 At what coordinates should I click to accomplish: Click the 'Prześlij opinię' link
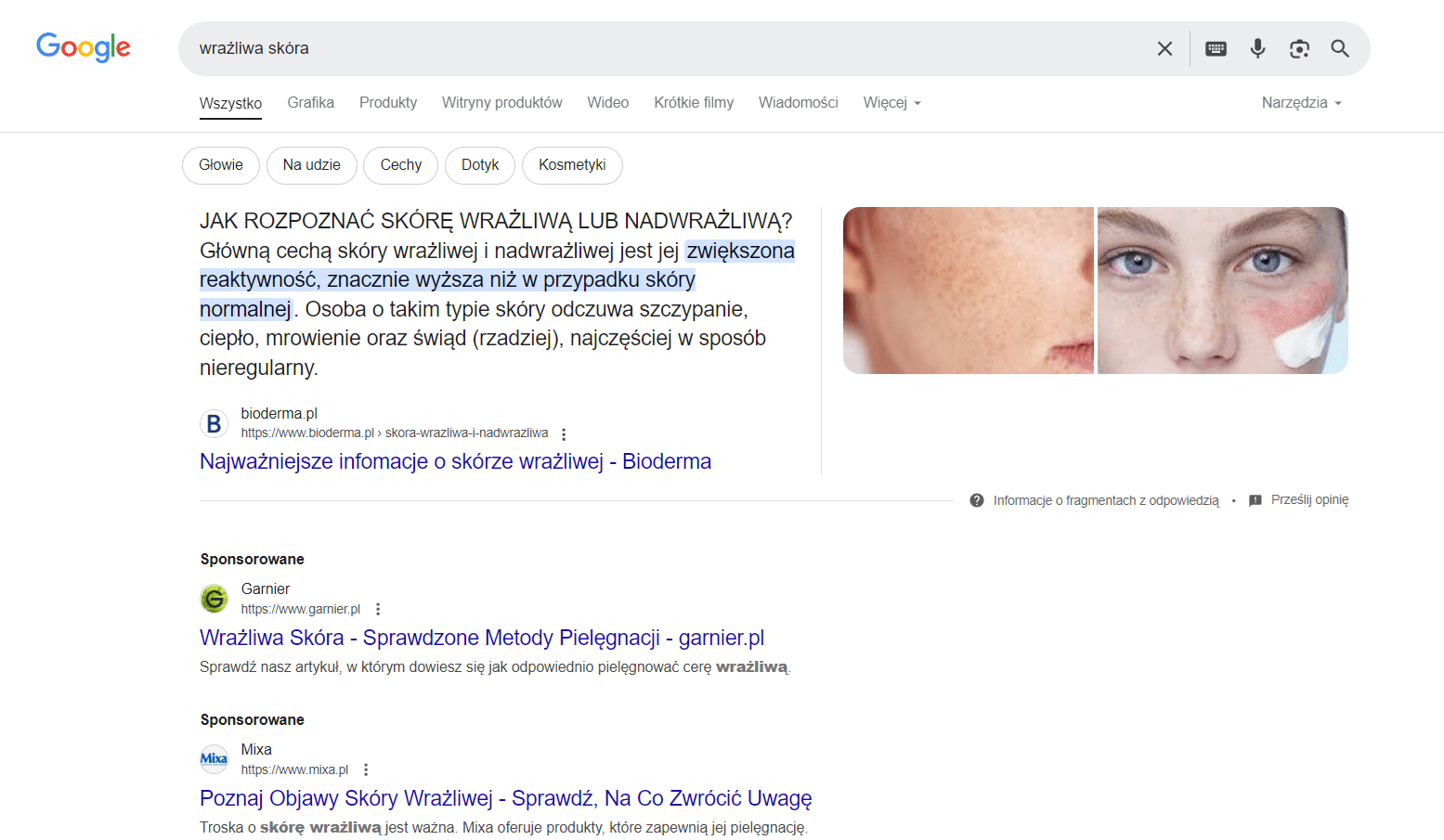tap(1309, 499)
